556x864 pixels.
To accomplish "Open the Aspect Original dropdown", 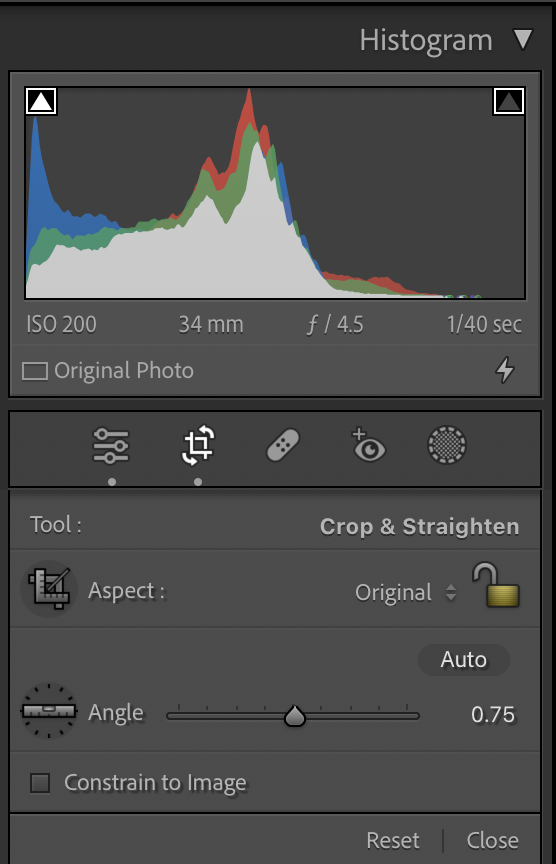I will click(x=406, y=593).
